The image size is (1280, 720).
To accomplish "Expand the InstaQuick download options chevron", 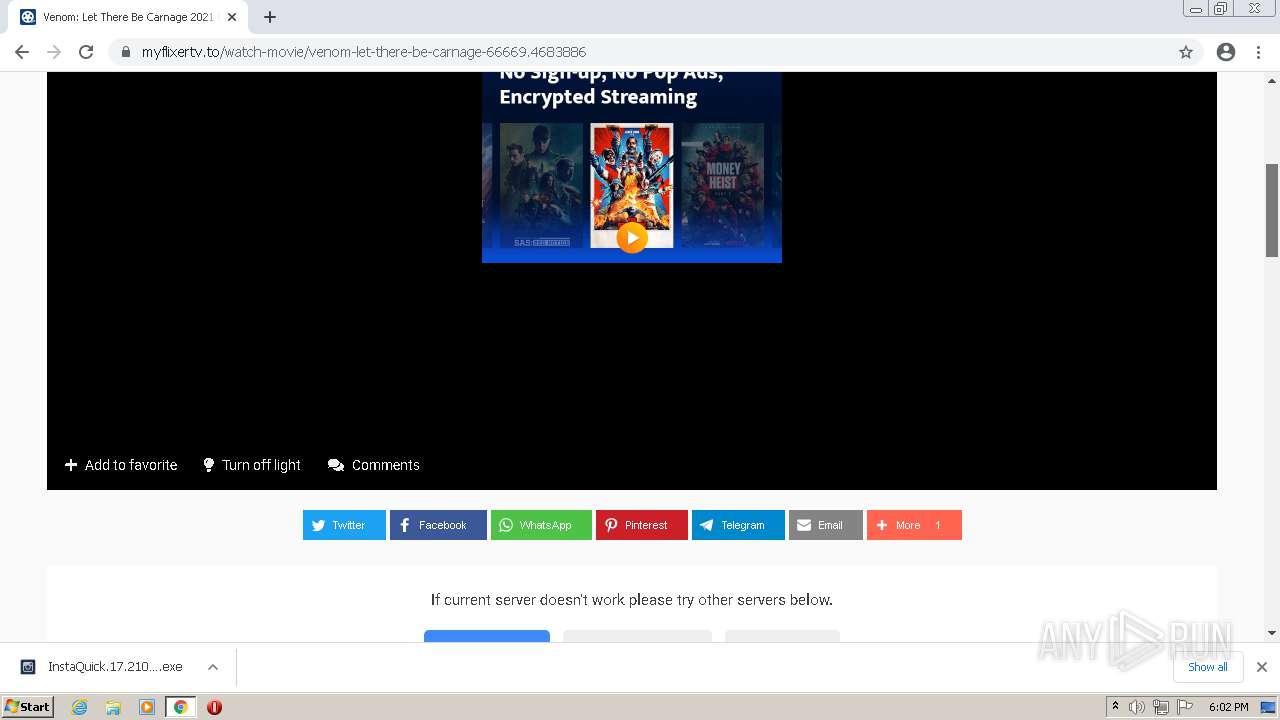I will [213, 667].
